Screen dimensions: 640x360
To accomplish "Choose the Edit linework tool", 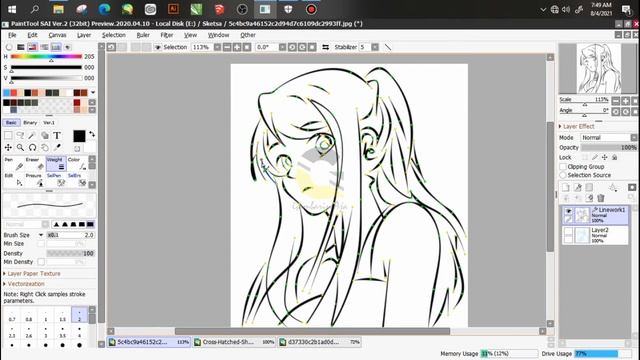I will click(x=13, y=180).
